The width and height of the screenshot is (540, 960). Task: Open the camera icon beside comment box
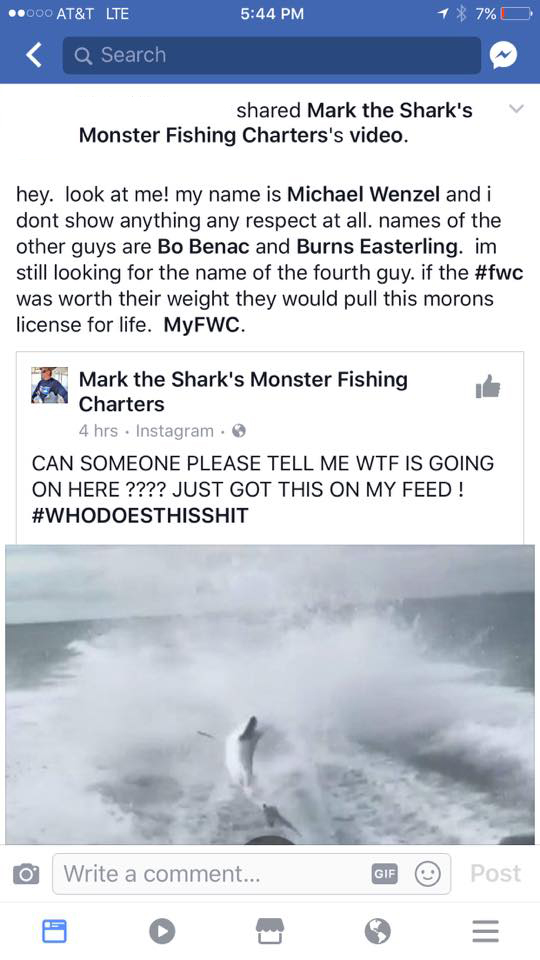[x=26, y=873]
